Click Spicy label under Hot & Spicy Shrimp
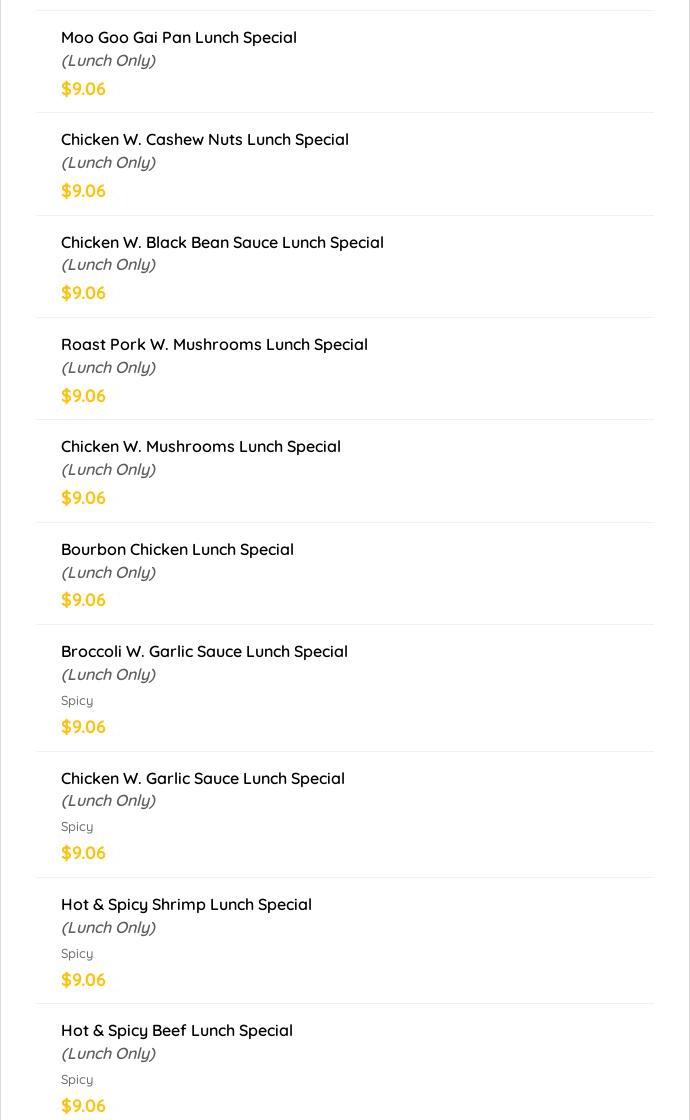 click(77, 954)
